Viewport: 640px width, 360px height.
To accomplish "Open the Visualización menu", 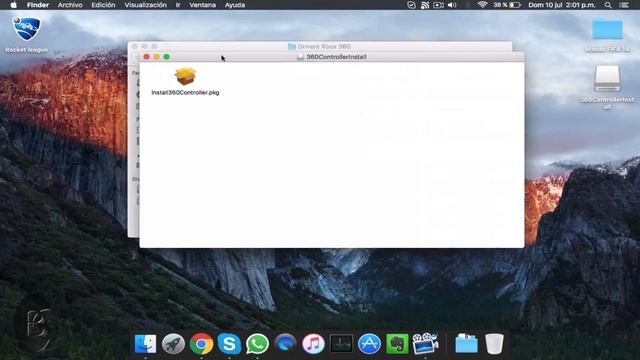I will coord(145,5).
